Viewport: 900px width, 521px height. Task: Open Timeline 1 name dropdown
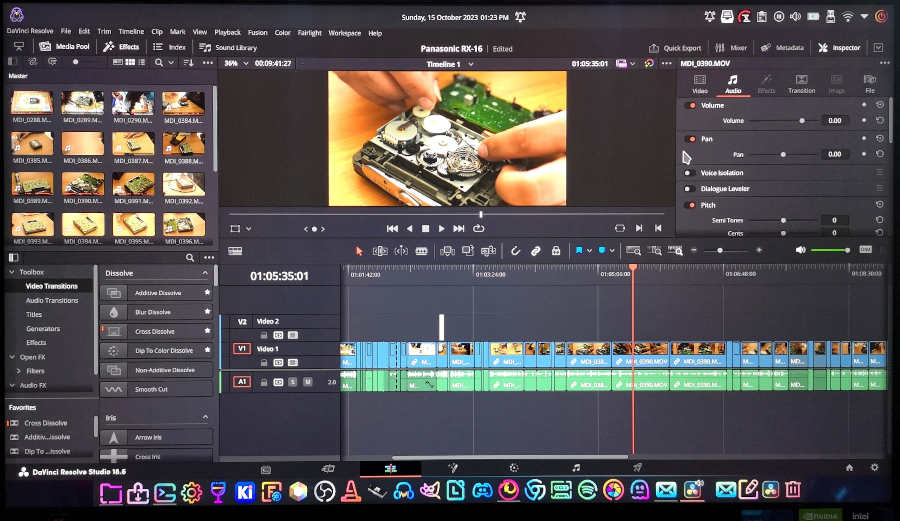(x=471, y=64)
